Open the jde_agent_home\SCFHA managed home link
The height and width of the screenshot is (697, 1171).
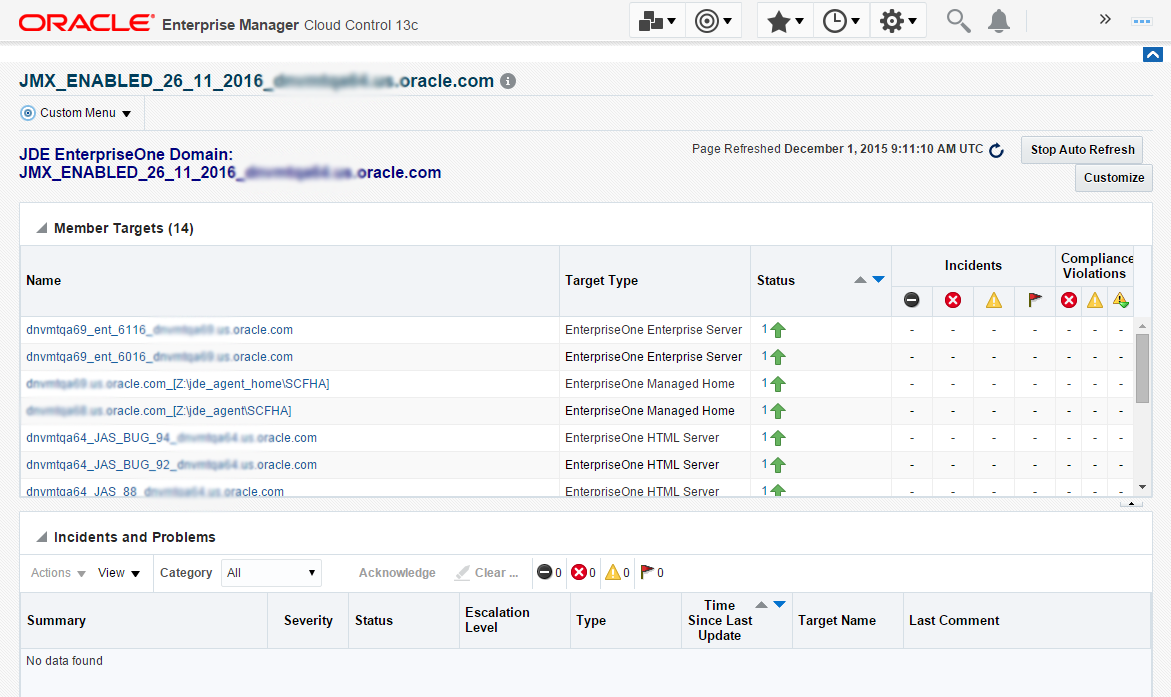178,383
